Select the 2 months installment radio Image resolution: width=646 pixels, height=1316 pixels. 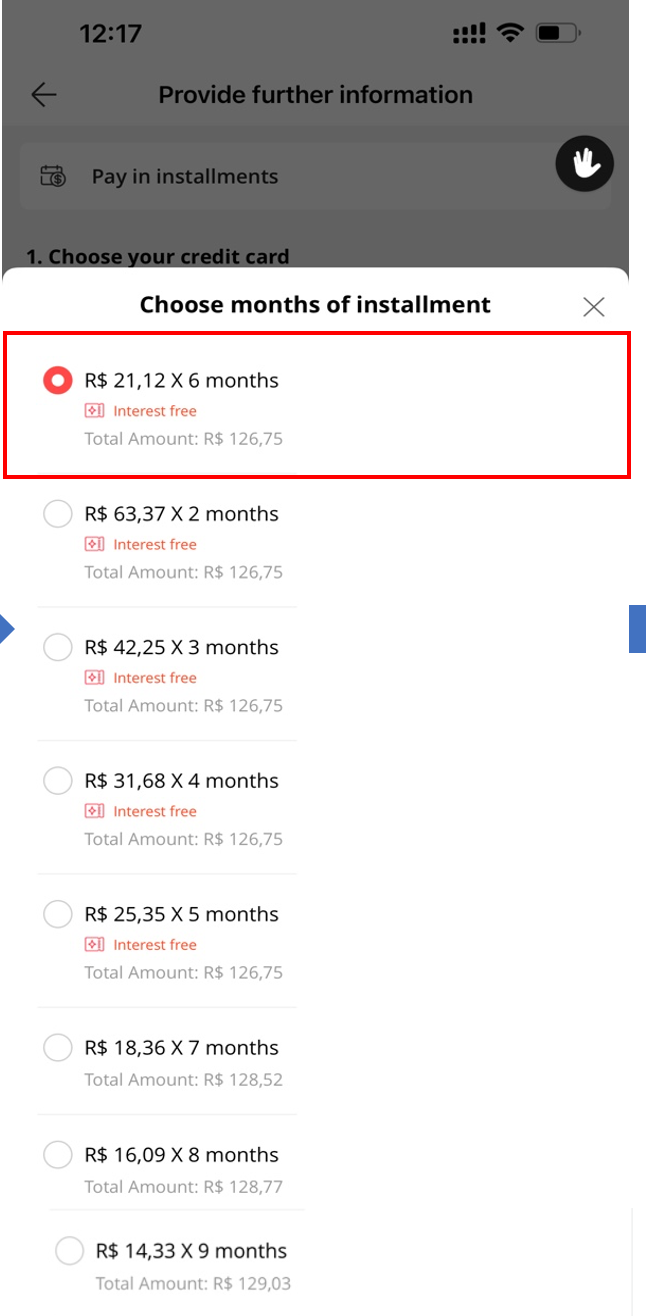(x=58, y=514)
